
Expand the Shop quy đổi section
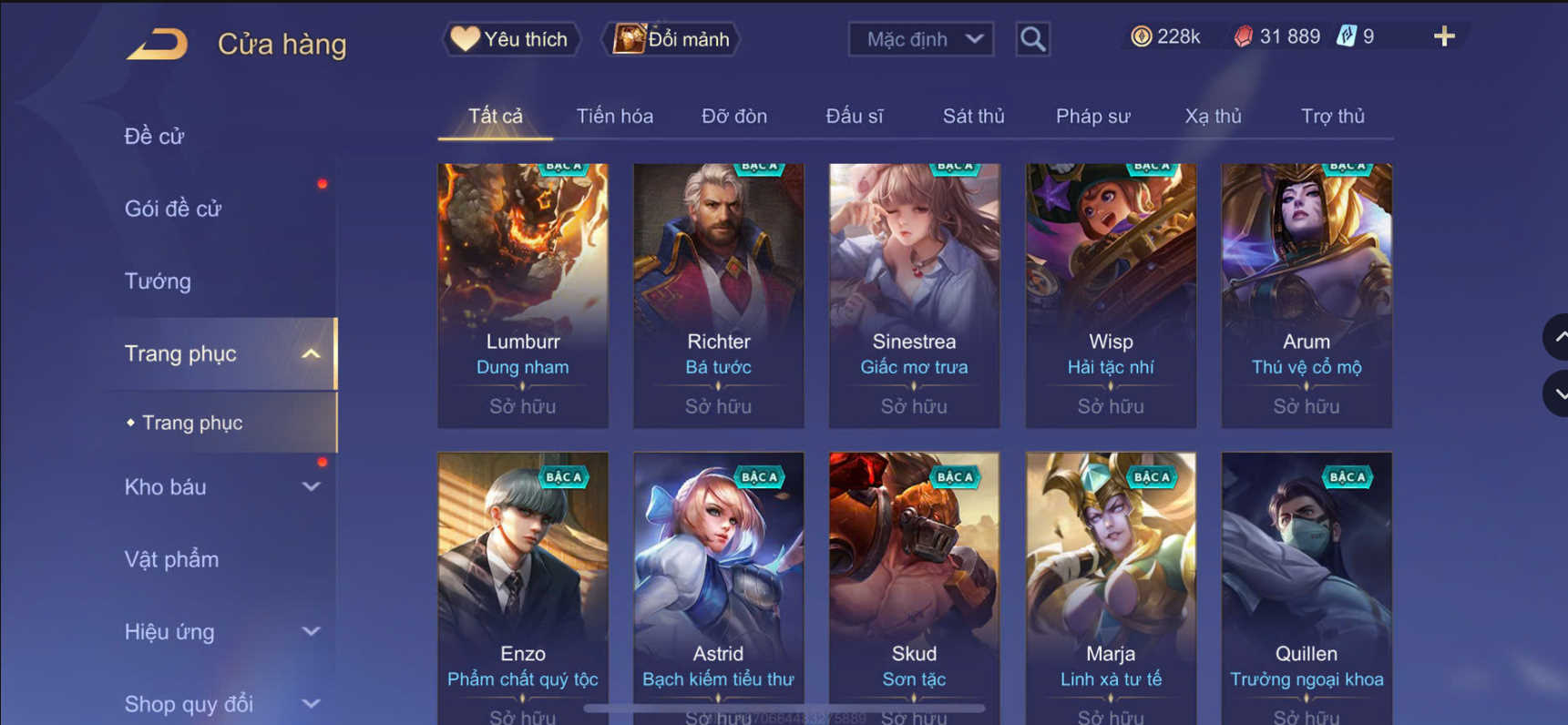tap(311, 703)
